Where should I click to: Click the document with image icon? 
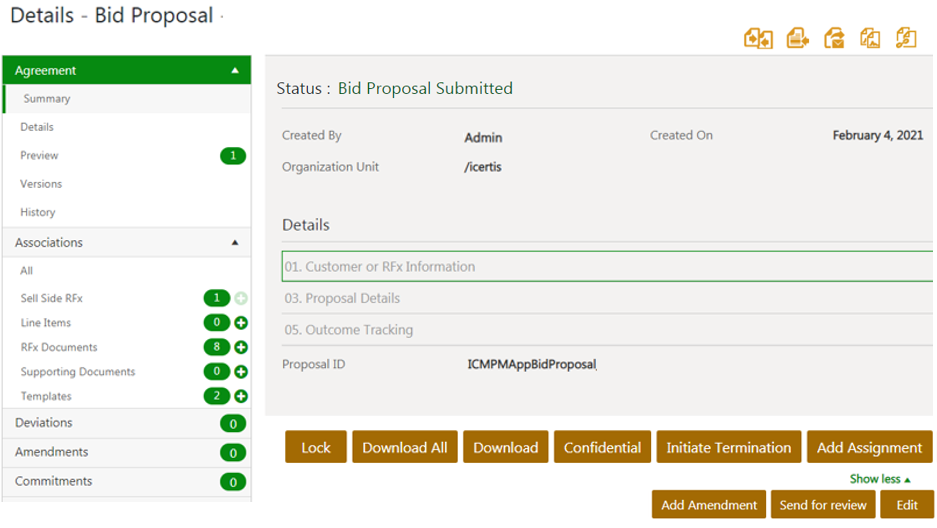coord(870,38)
